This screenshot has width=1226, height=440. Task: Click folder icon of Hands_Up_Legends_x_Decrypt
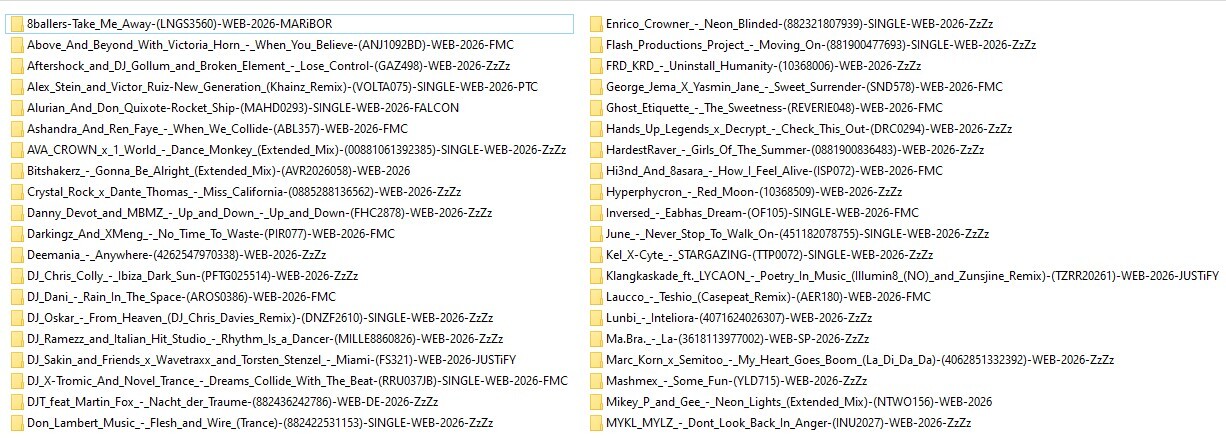[595, 129]
